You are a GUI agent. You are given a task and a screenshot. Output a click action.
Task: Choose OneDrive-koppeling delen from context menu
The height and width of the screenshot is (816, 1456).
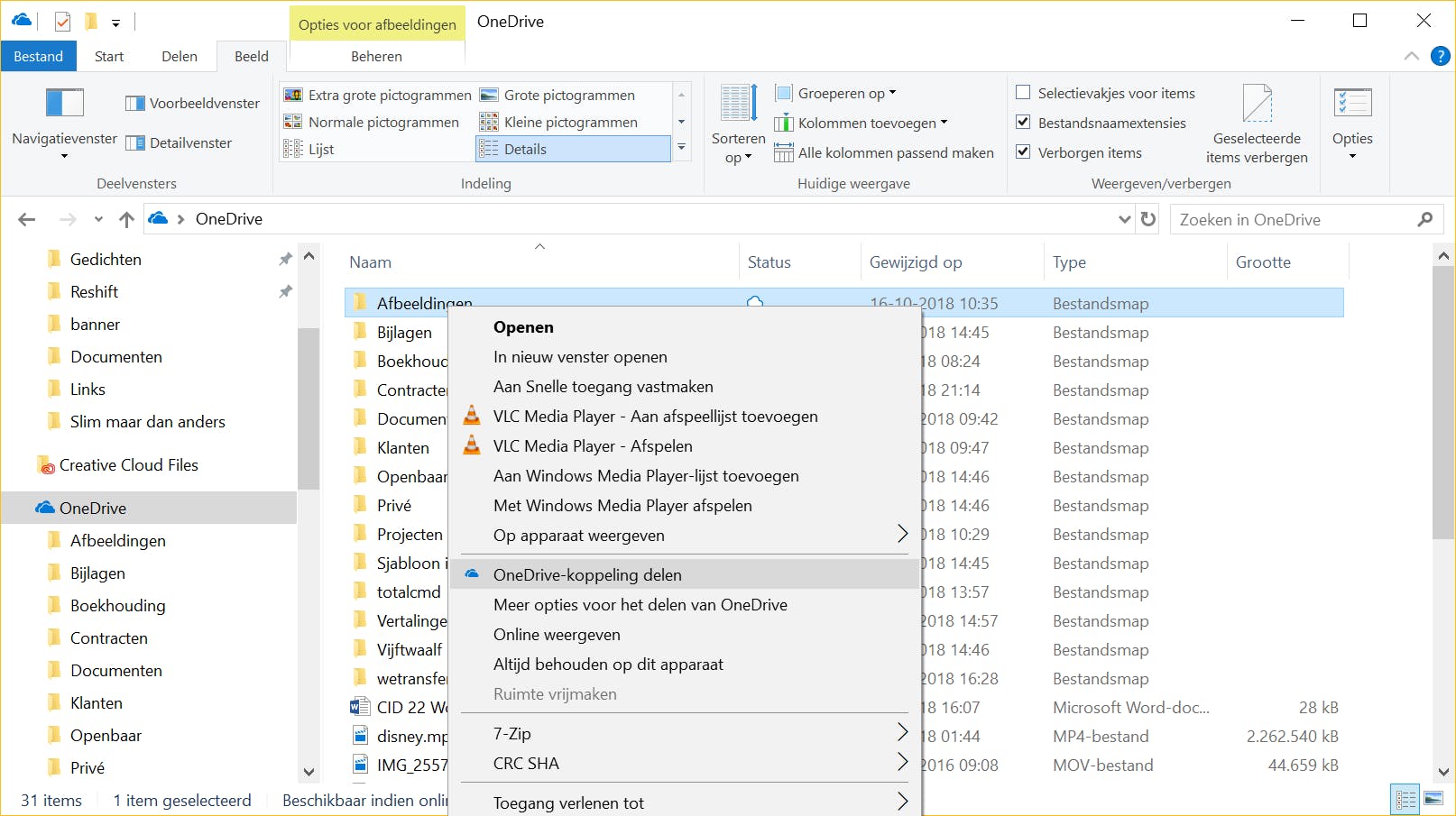[587, 574]
